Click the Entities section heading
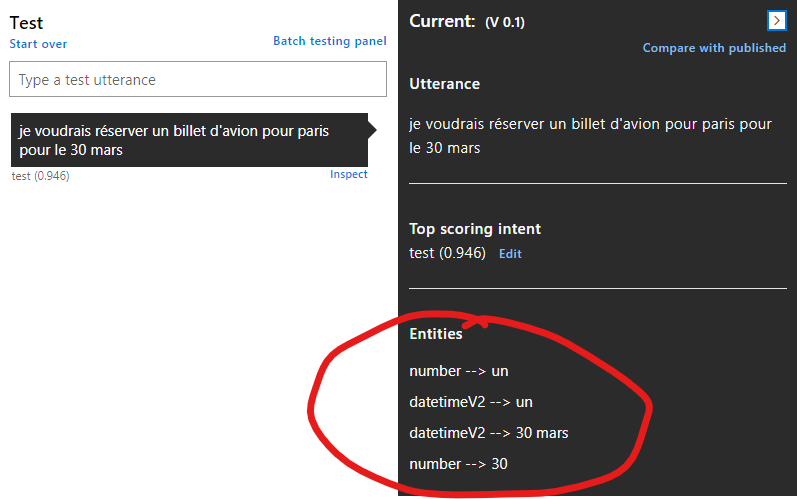The image size is (797, 499). (436, 334)
